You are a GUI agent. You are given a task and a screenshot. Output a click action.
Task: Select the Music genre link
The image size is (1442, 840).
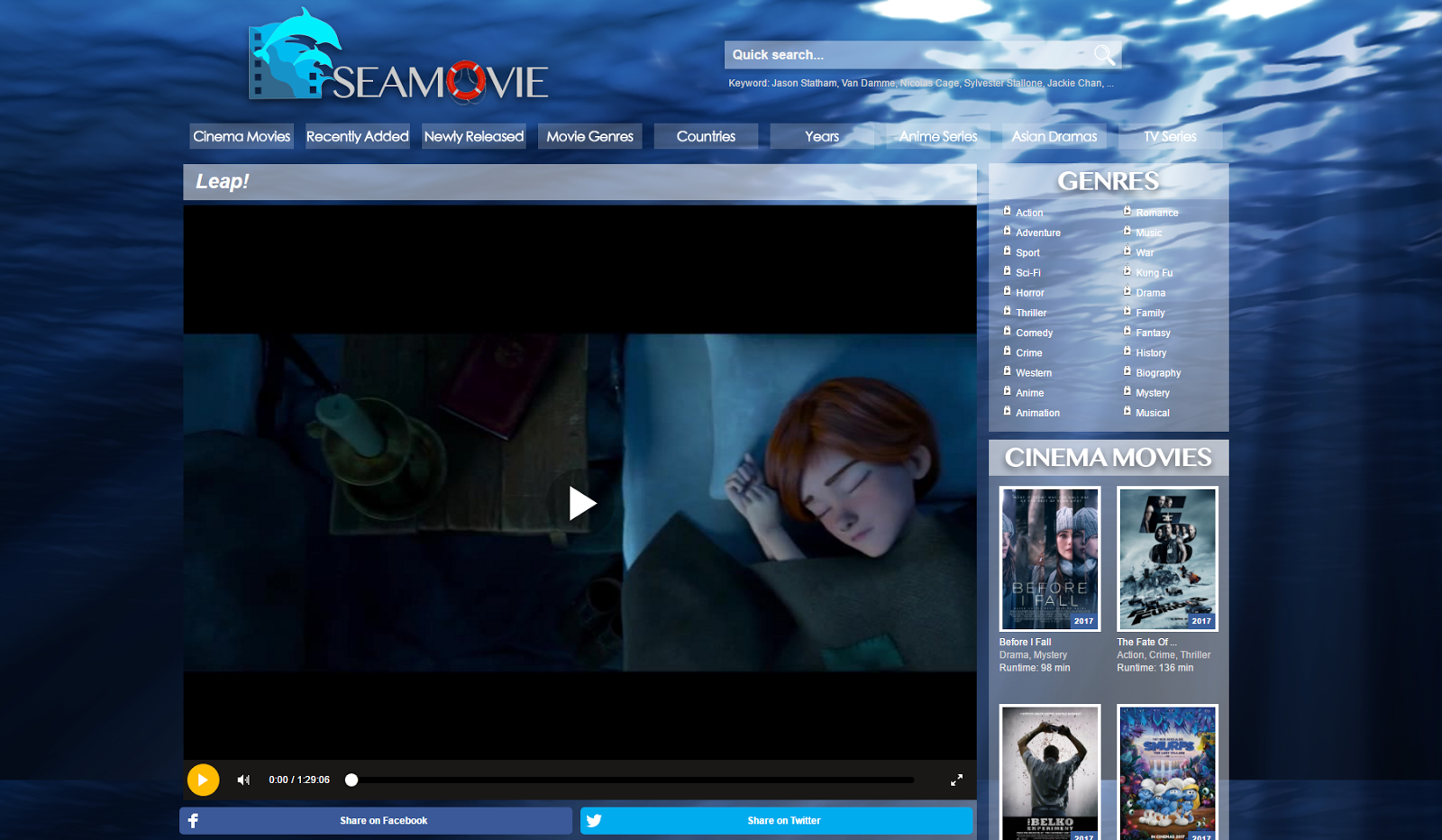coord(1149,233)
